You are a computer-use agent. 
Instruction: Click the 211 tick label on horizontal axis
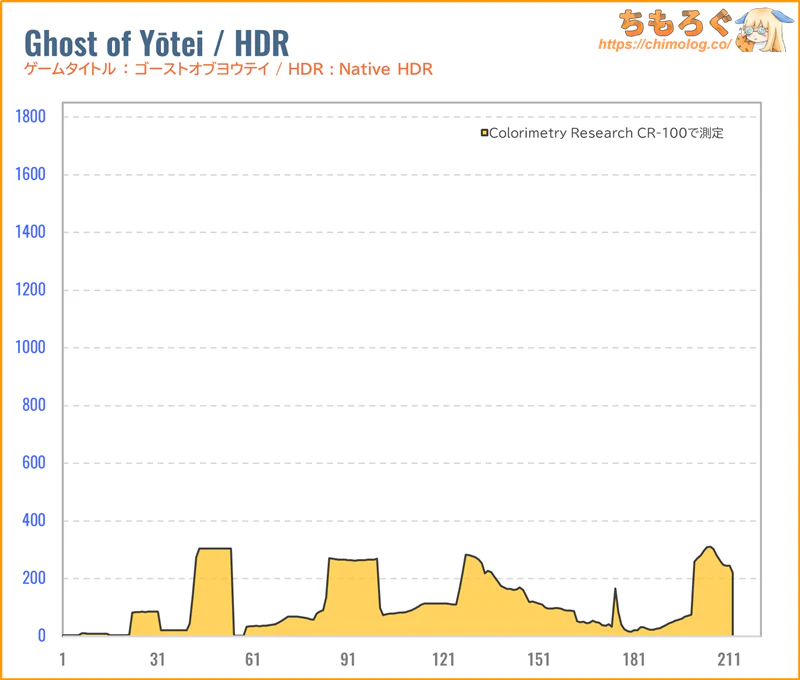728,659
